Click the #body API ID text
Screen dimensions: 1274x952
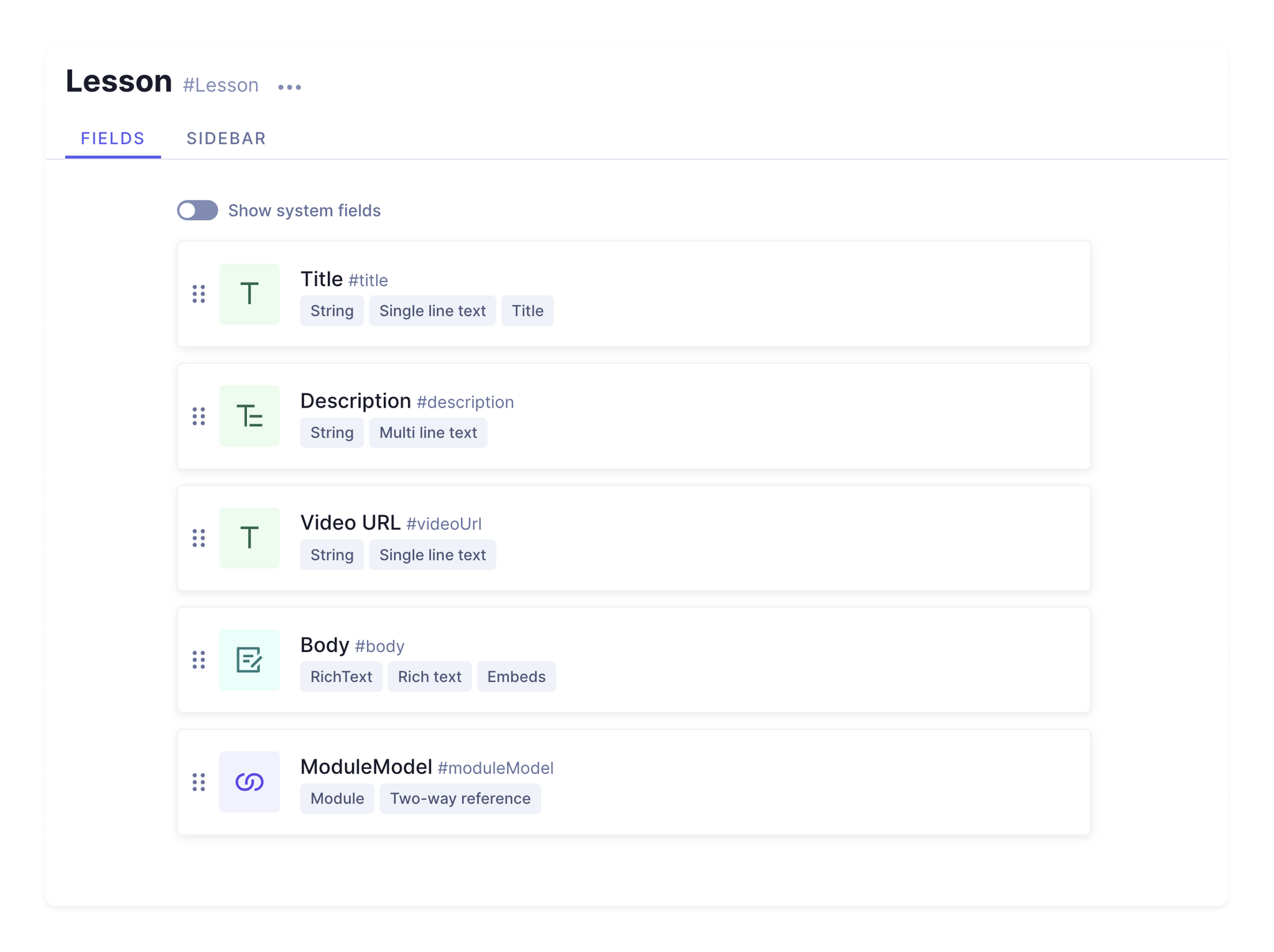coord(379,646)
